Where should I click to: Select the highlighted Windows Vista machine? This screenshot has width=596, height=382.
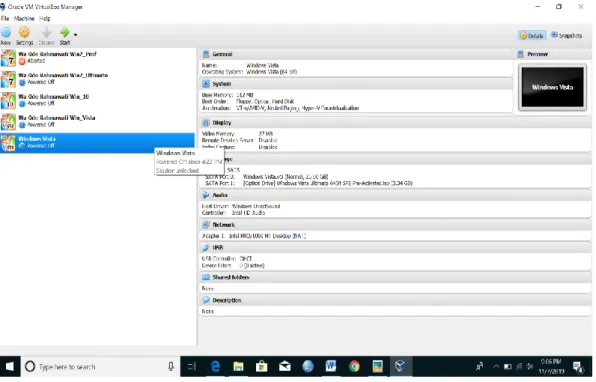tap(98, 143)
